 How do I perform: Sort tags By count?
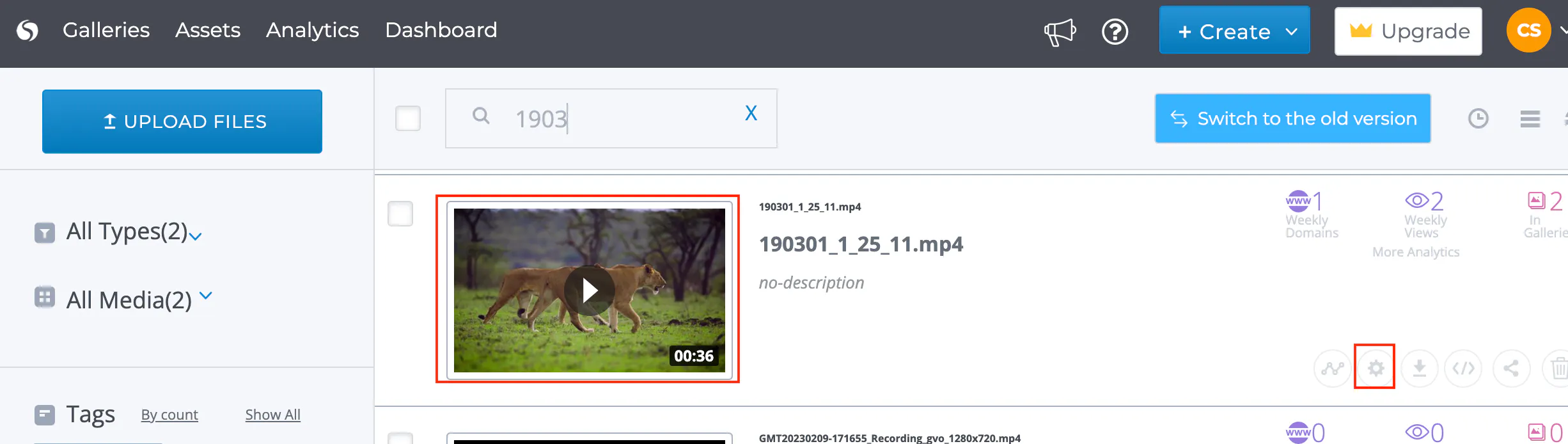[169, 415]
